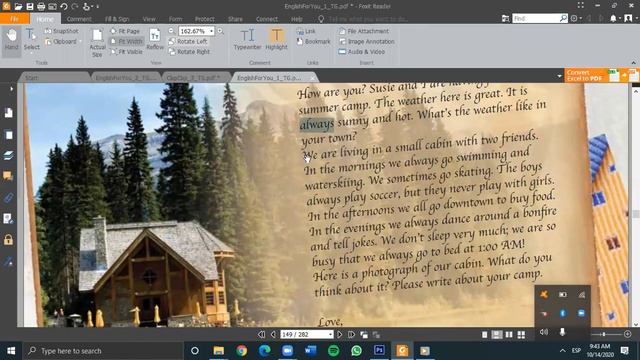640x360 pixels.
Task: Open the Protect ribbon tab
Action: click(x=204, y=19)
